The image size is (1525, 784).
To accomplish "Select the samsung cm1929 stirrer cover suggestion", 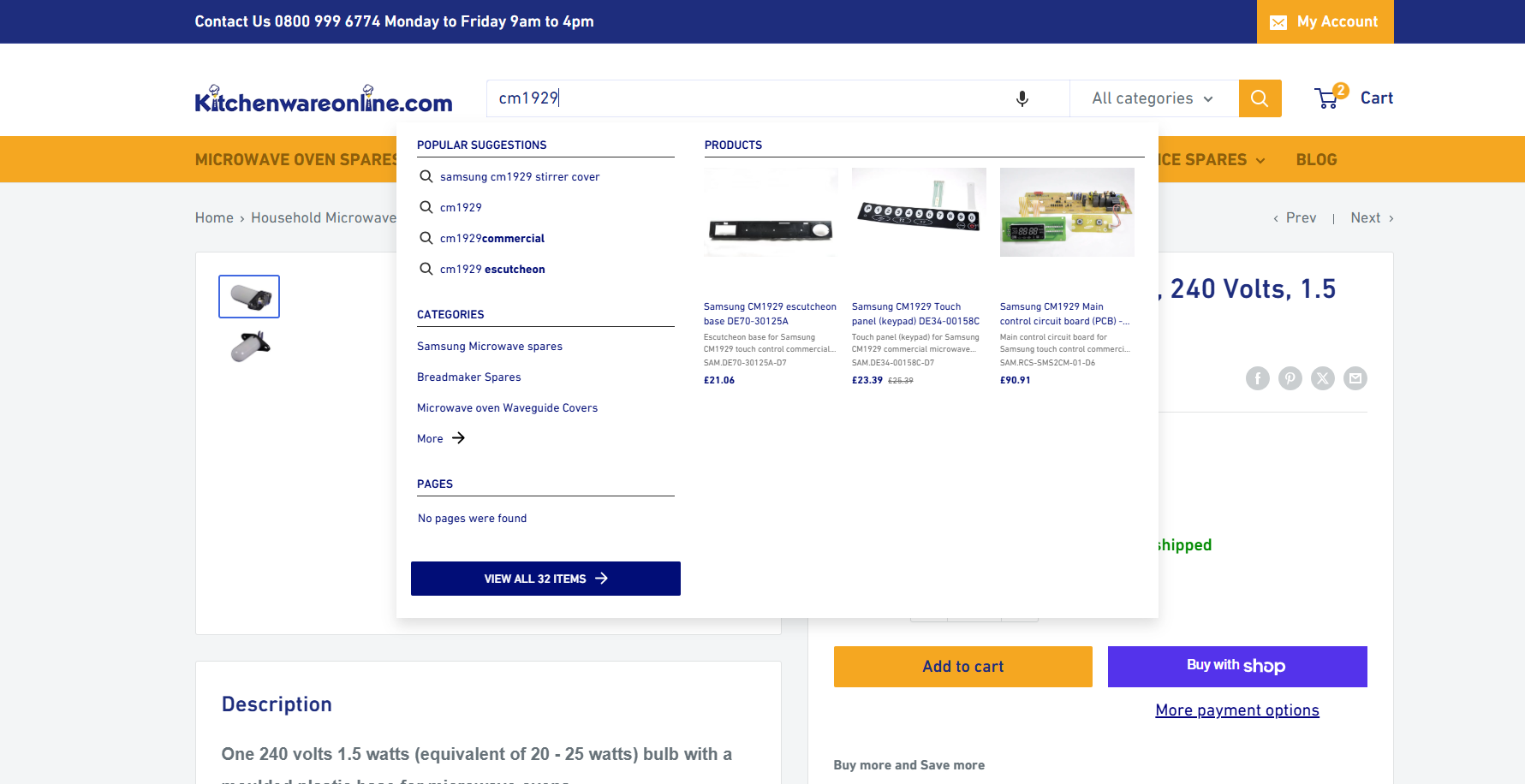I will point(519,176).
